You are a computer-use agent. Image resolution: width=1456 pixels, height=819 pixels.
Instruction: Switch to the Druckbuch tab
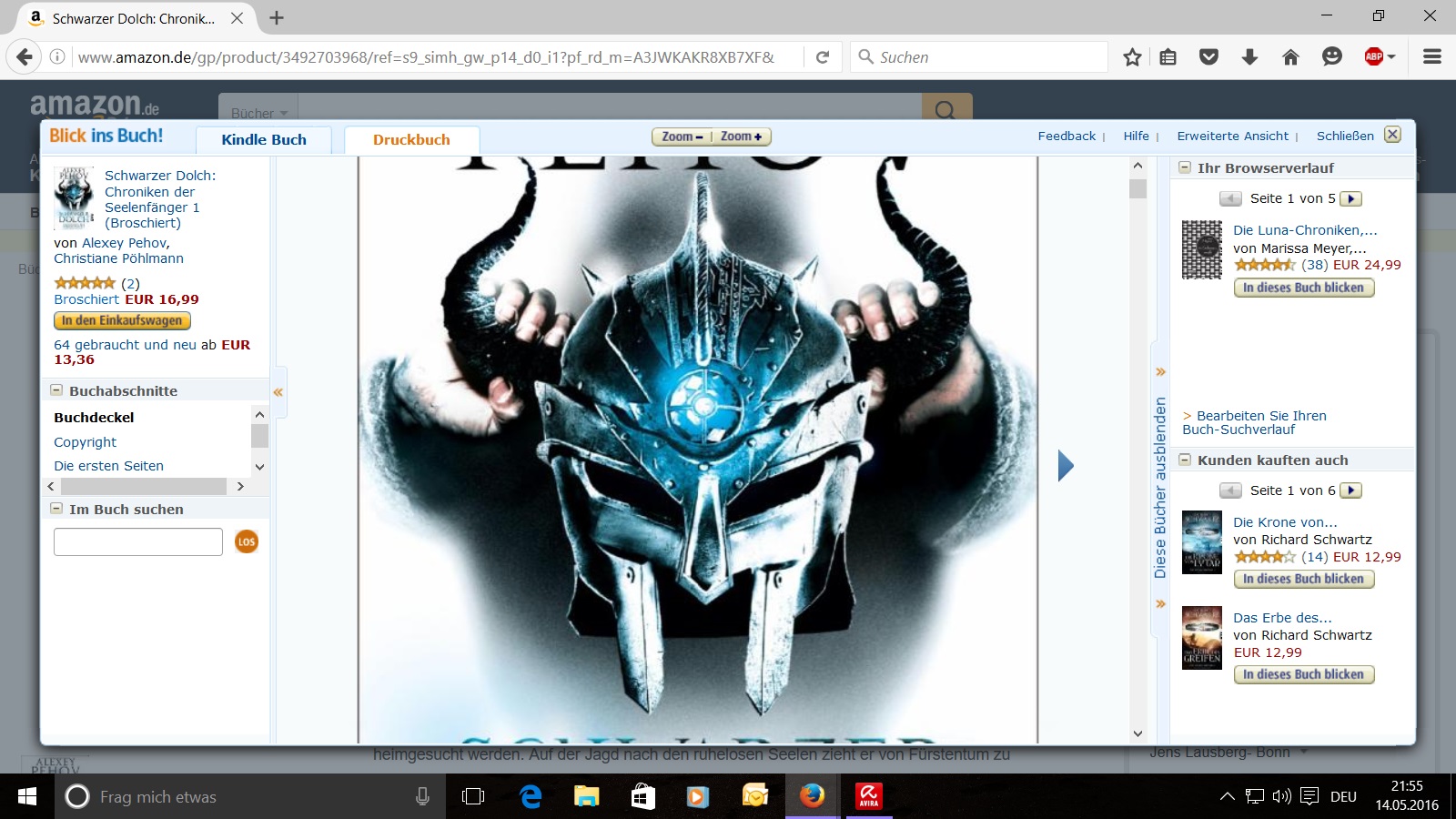point(411,139)
